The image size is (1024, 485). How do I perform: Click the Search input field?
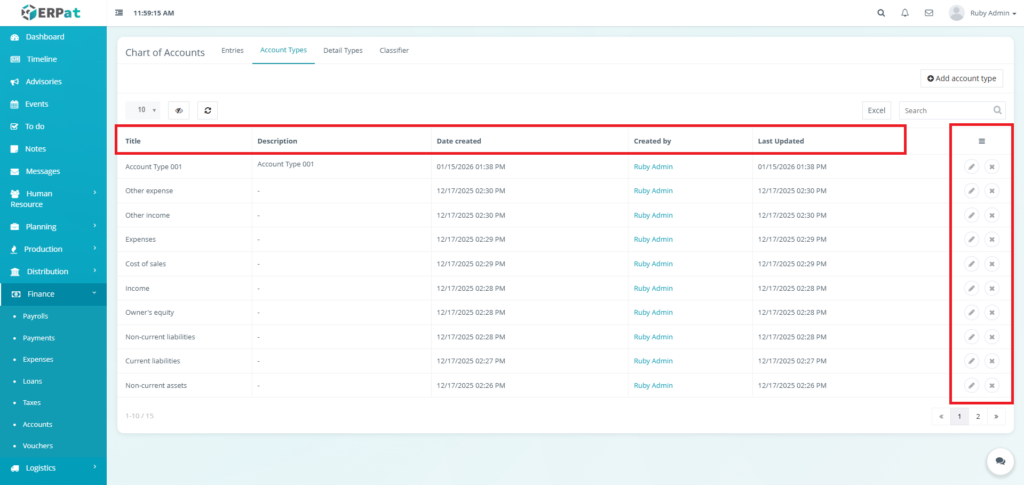(x=943, y=110)
